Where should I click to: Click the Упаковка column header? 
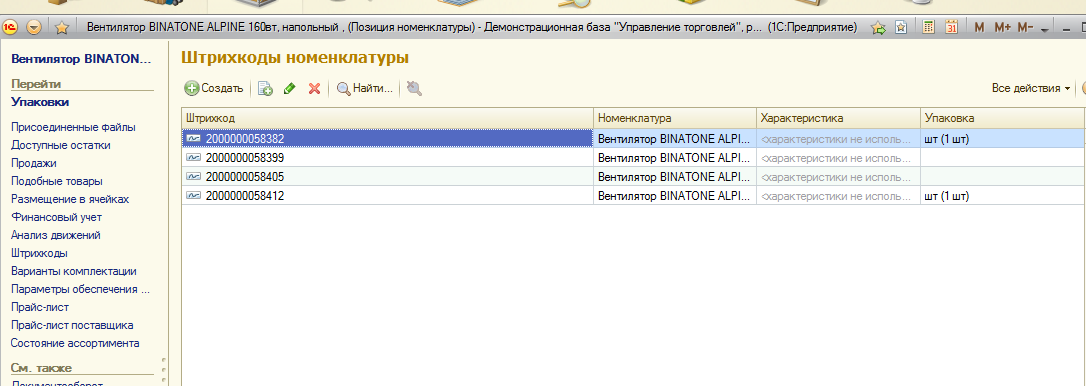point(1002,119)
